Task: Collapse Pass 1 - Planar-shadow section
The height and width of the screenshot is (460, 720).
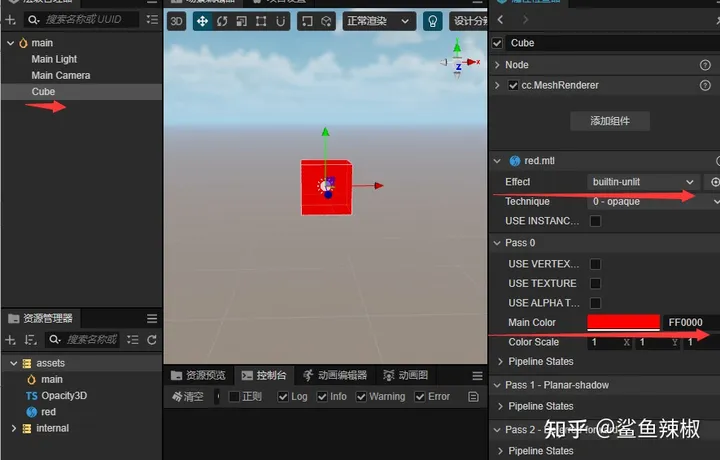Action: (497, 386)
